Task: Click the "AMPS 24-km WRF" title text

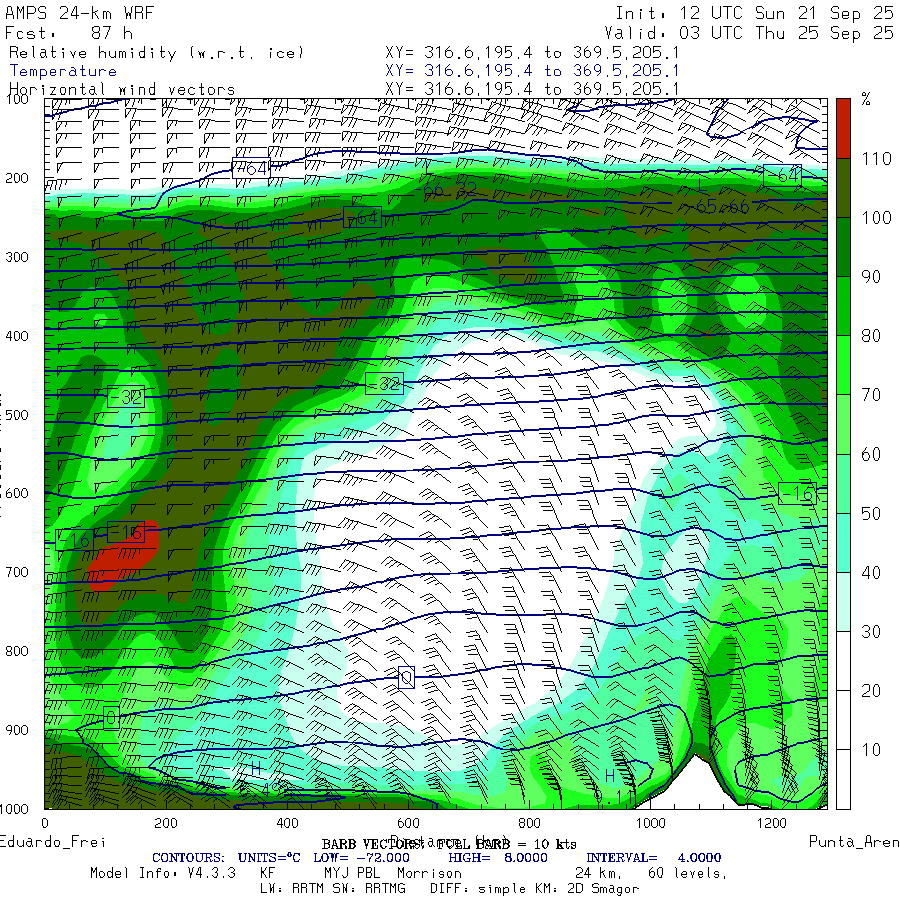Action: [79, 13]
